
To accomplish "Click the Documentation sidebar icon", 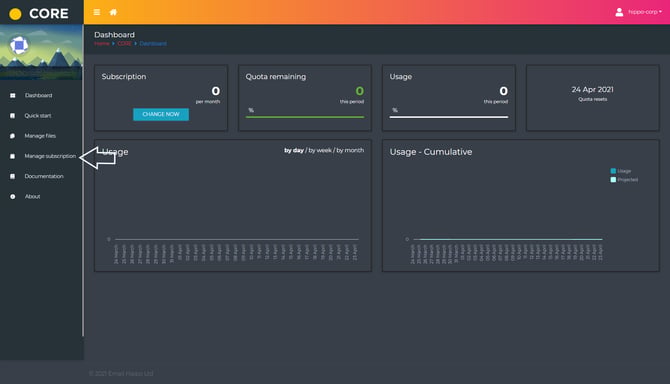I will pyautogui.click(x=12, y=176).
